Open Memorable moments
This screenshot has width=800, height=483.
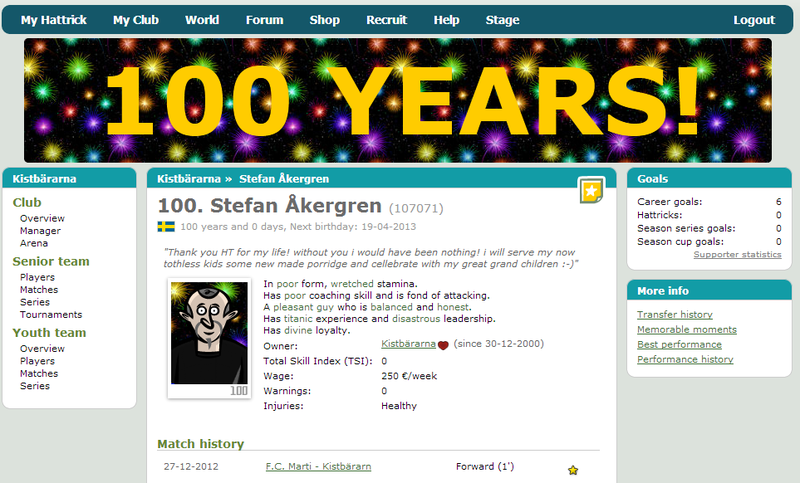point(687,329)
